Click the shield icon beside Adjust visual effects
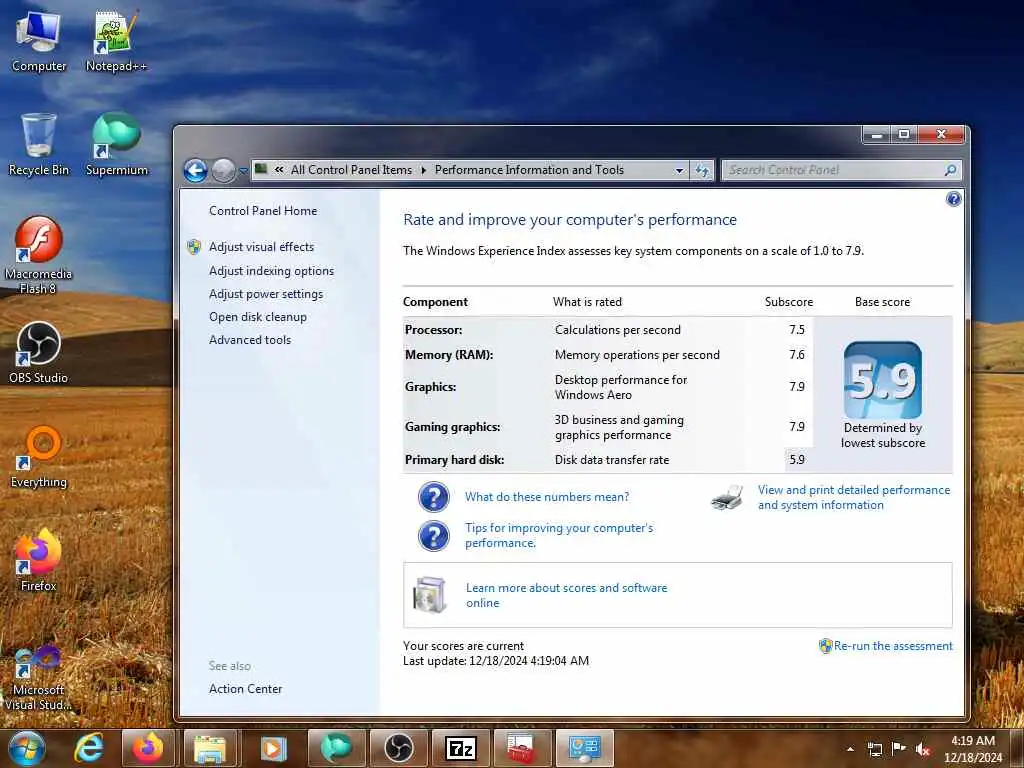This screenshot has width=1024, height=768. click(x=194, y=247)
